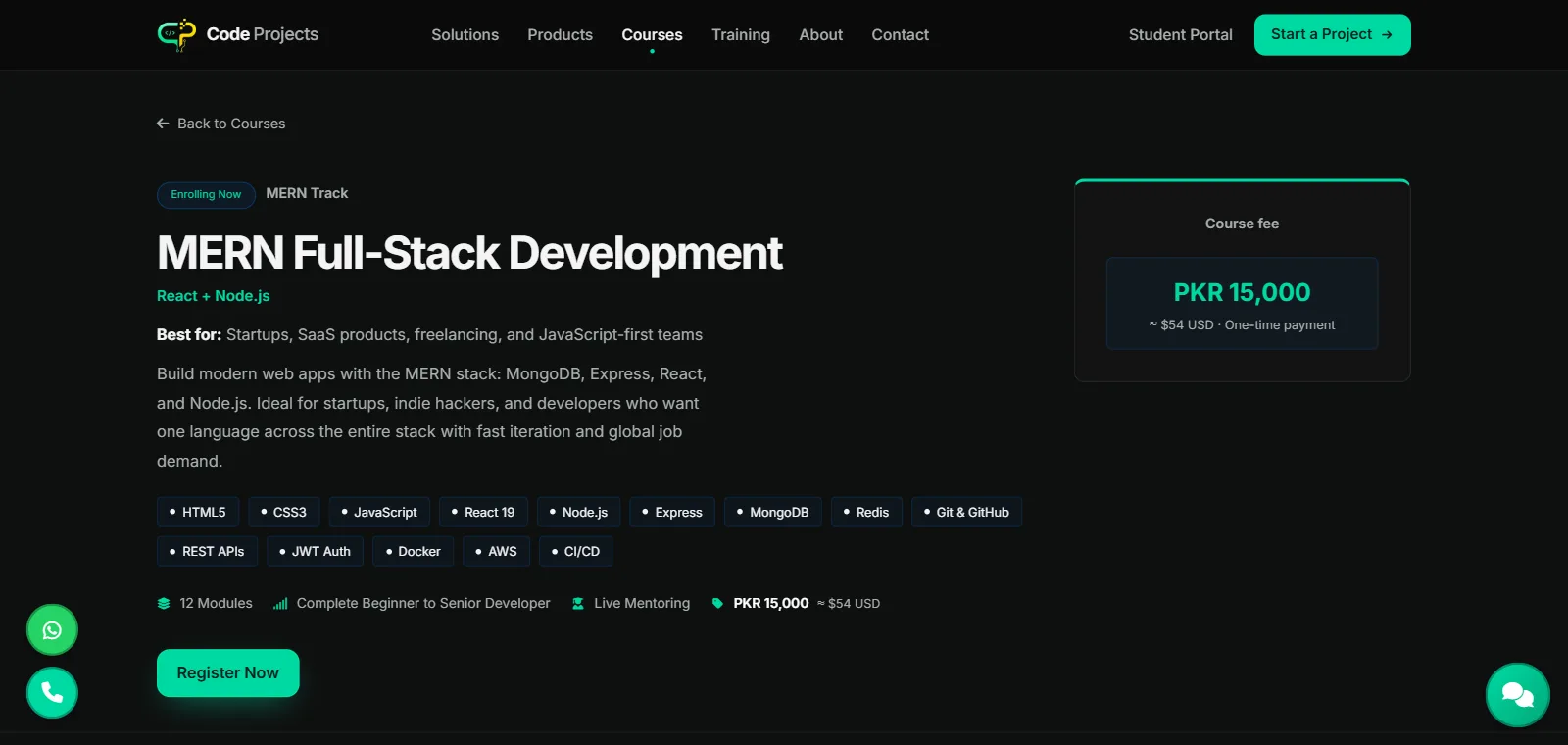
Task: Go to the Products menu item
Action: [x=560, y=34]
